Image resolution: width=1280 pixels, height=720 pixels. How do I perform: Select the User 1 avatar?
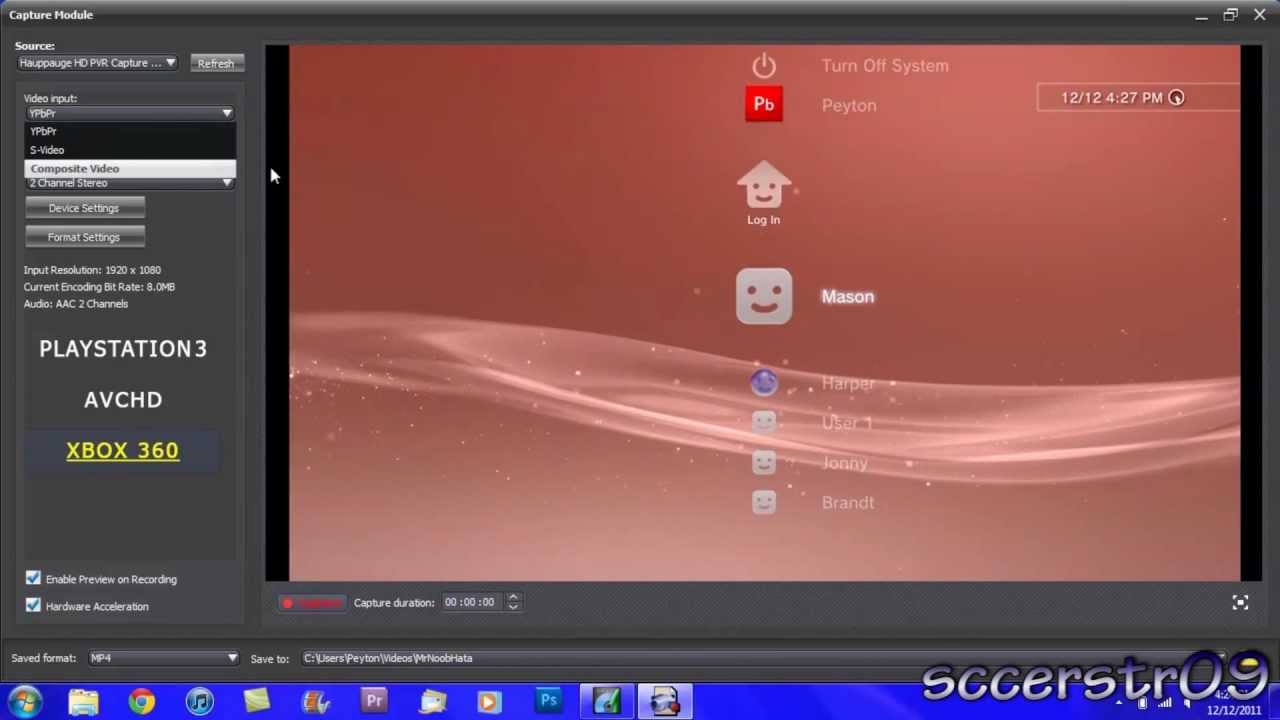(764, 422)
